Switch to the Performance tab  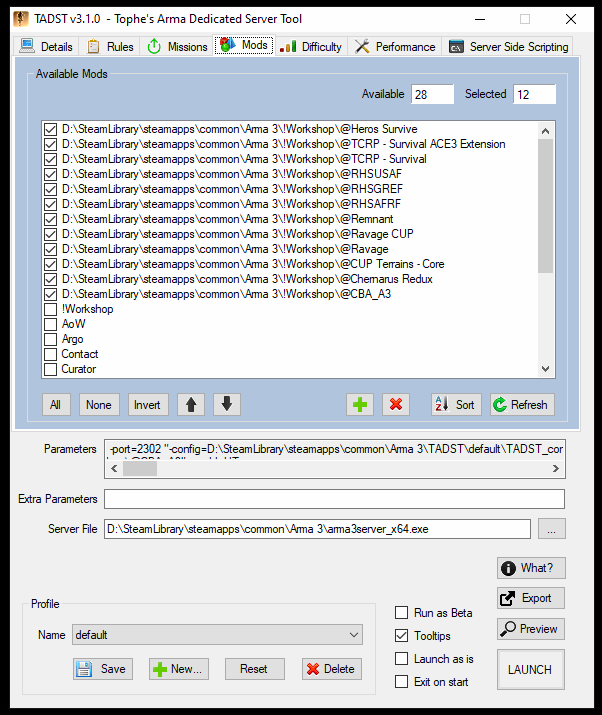395,46
